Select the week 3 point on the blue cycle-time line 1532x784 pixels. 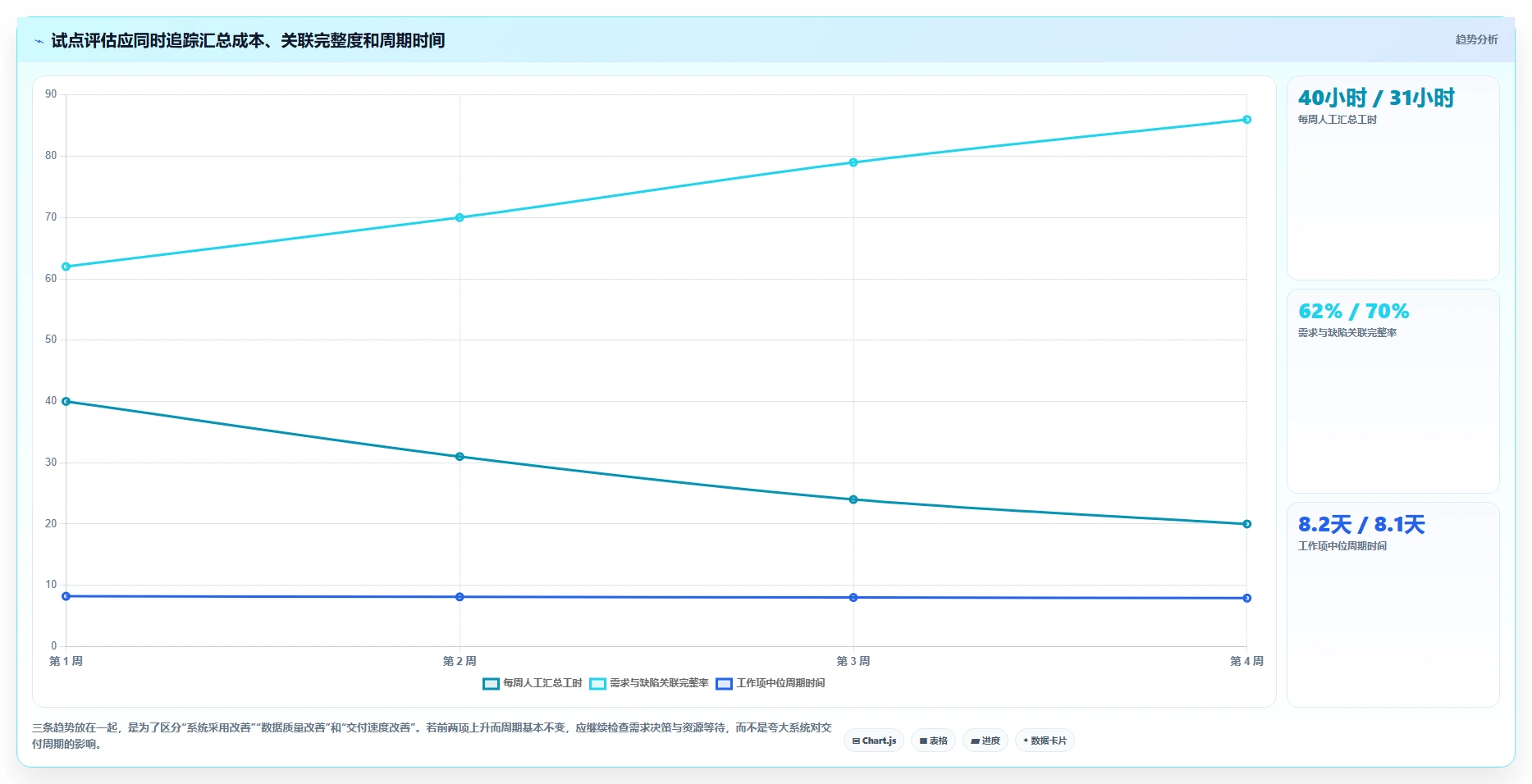point(853,598)
